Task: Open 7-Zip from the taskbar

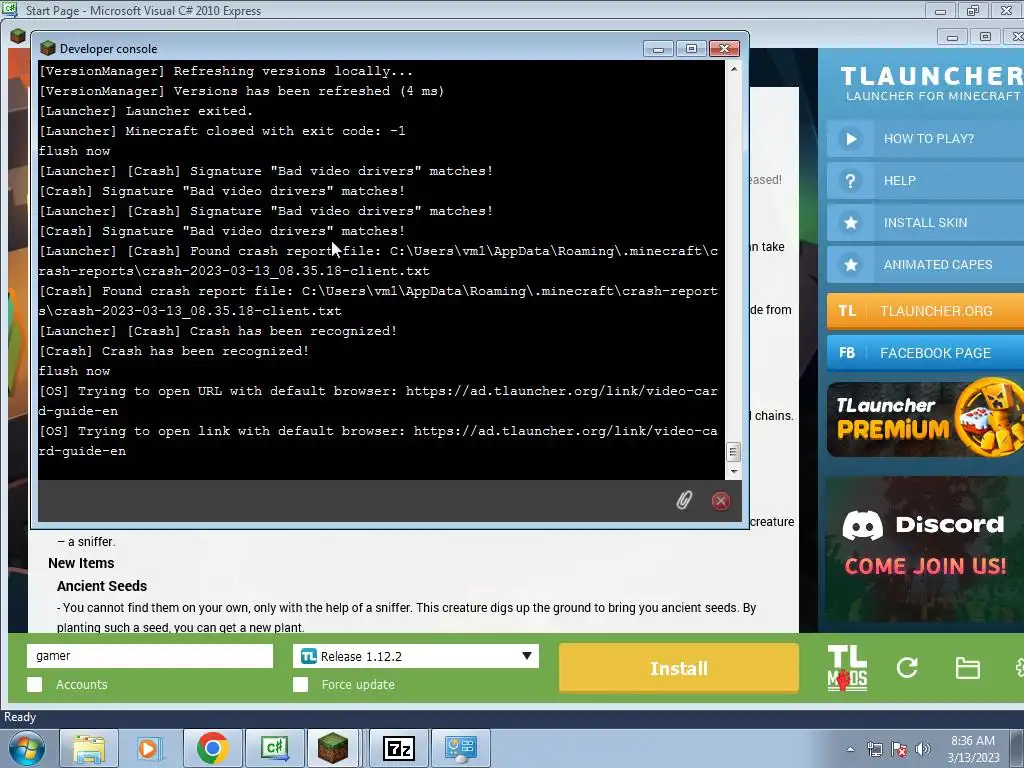Action: (x=399, y=748)
